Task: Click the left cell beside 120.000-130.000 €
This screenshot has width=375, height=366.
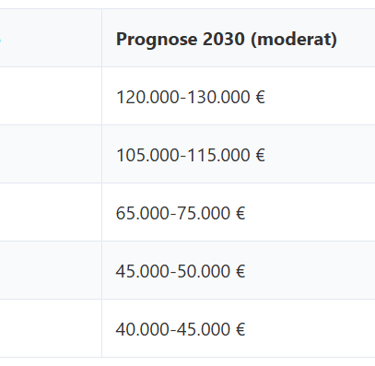Action: click(51, 96)
